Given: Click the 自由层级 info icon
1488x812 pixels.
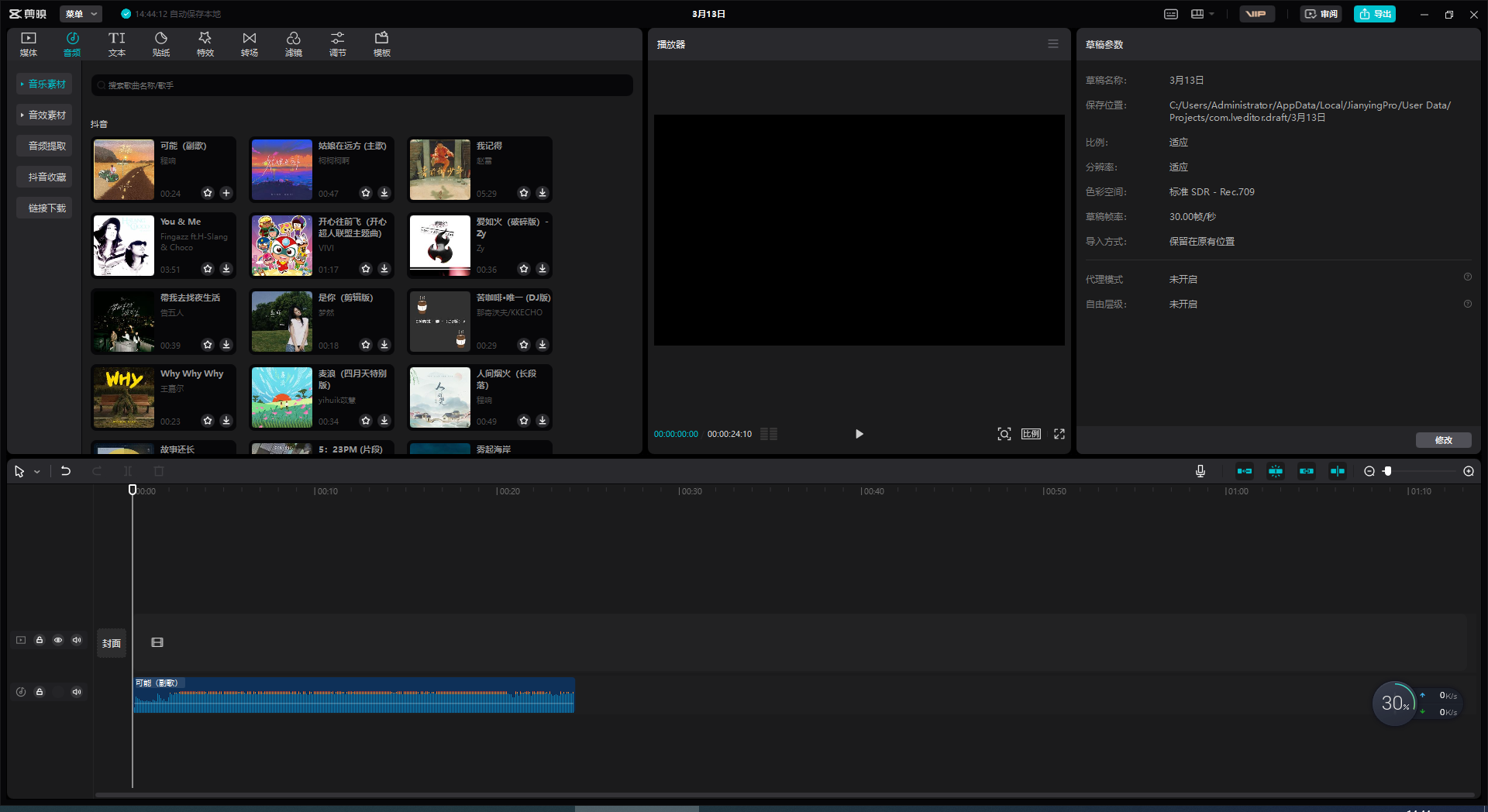Looking at the screenshot, I should [x=1468, y=304].
